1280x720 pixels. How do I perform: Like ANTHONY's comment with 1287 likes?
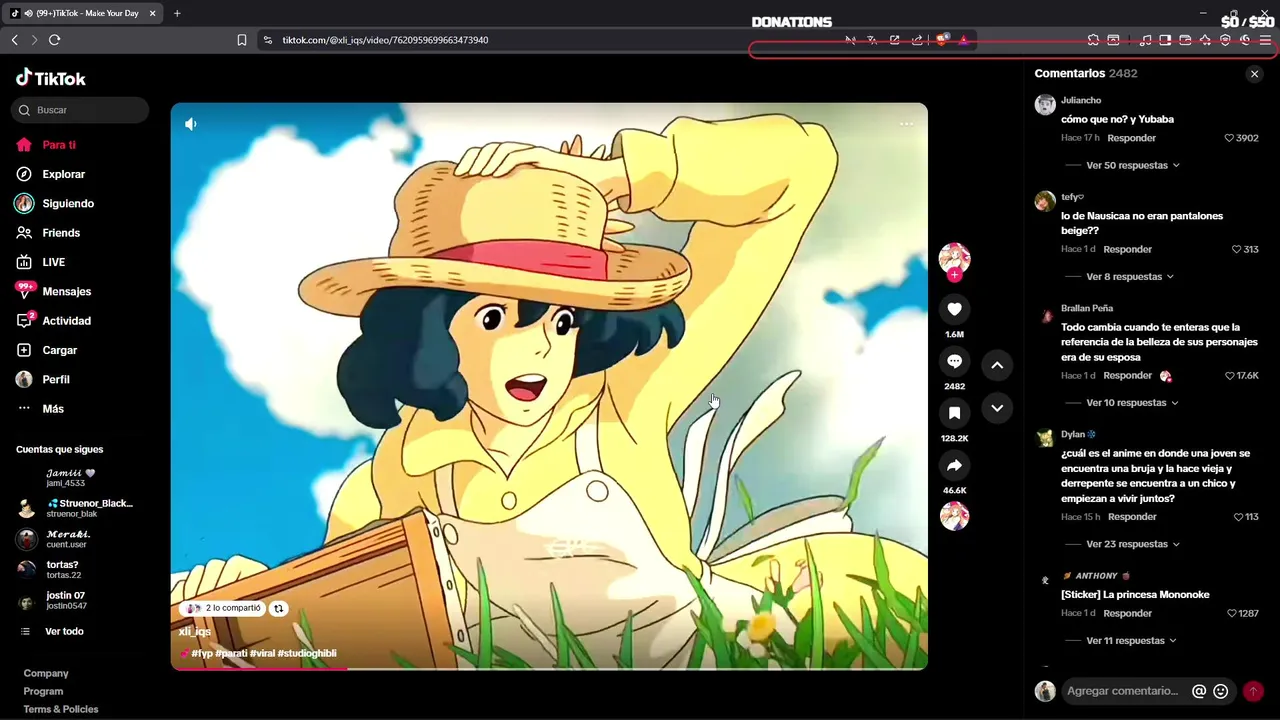coord(1232,613)
